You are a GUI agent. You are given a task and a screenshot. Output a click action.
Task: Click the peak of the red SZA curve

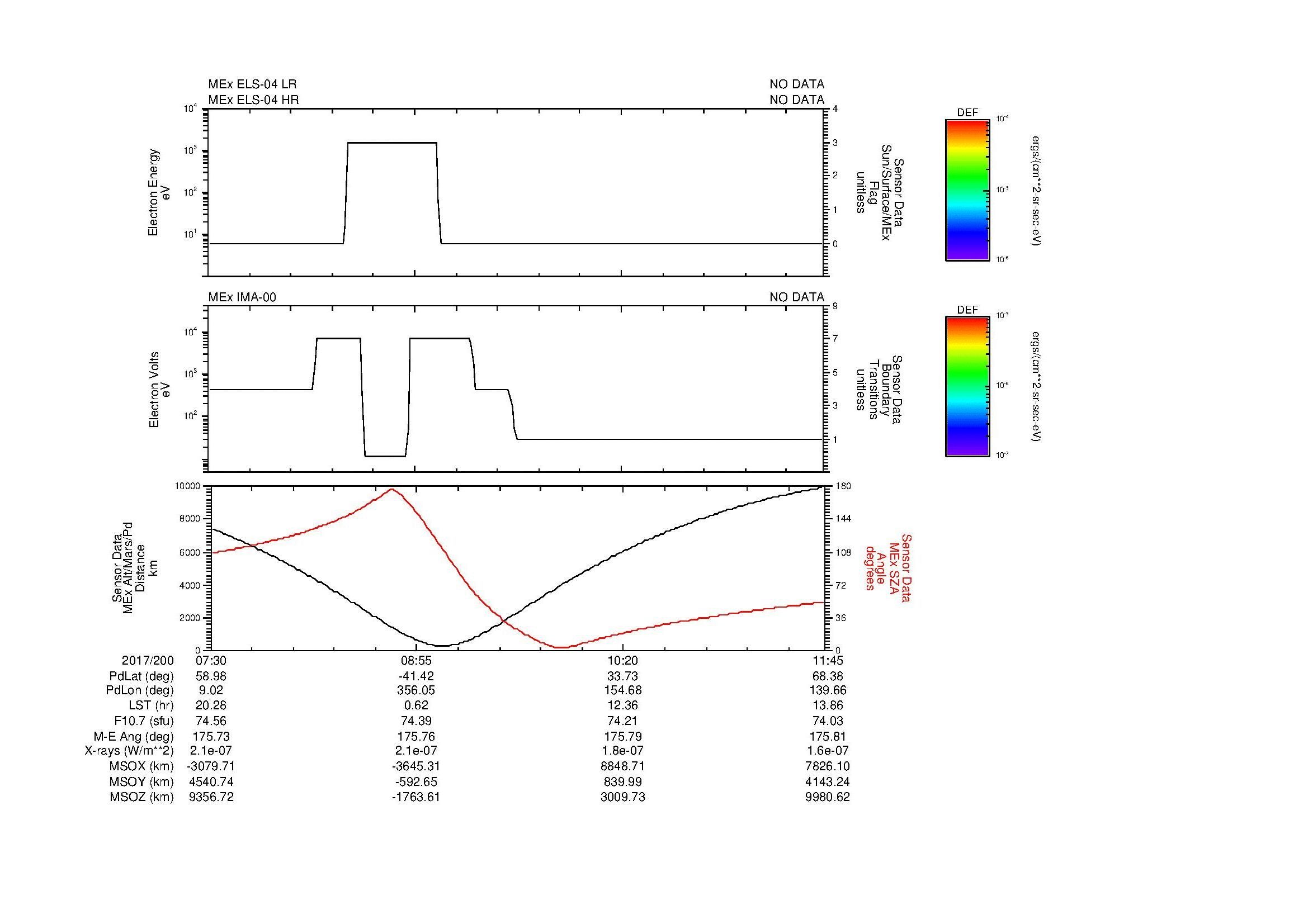pos(392,489)
